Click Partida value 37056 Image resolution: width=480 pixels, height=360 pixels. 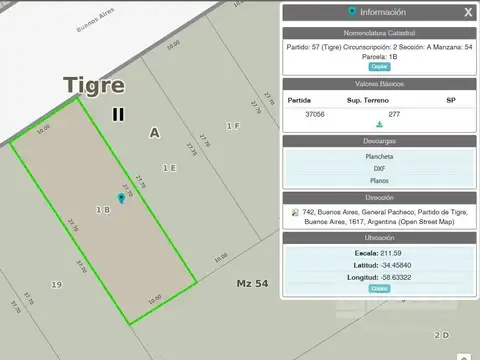click(315, 114)
